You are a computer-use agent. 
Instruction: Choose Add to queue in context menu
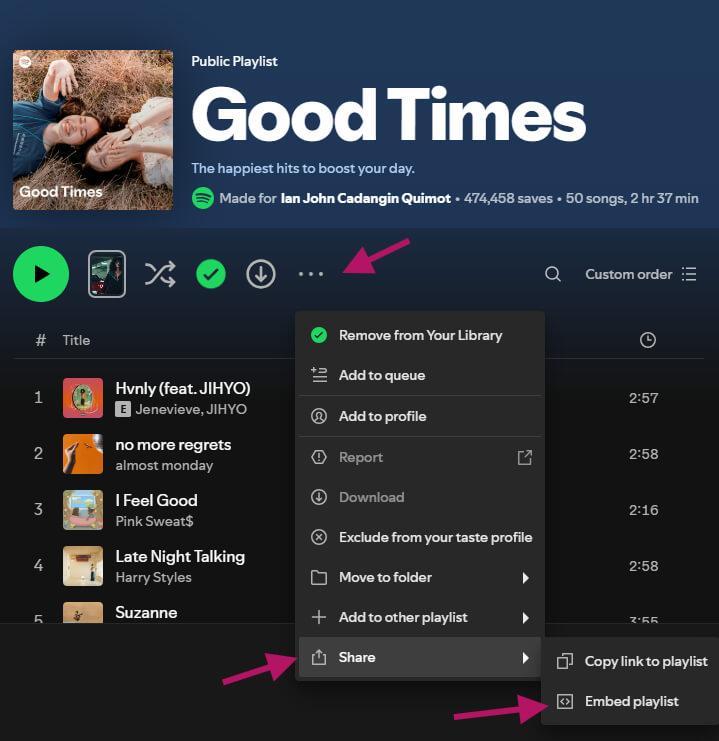pos(420,375)
